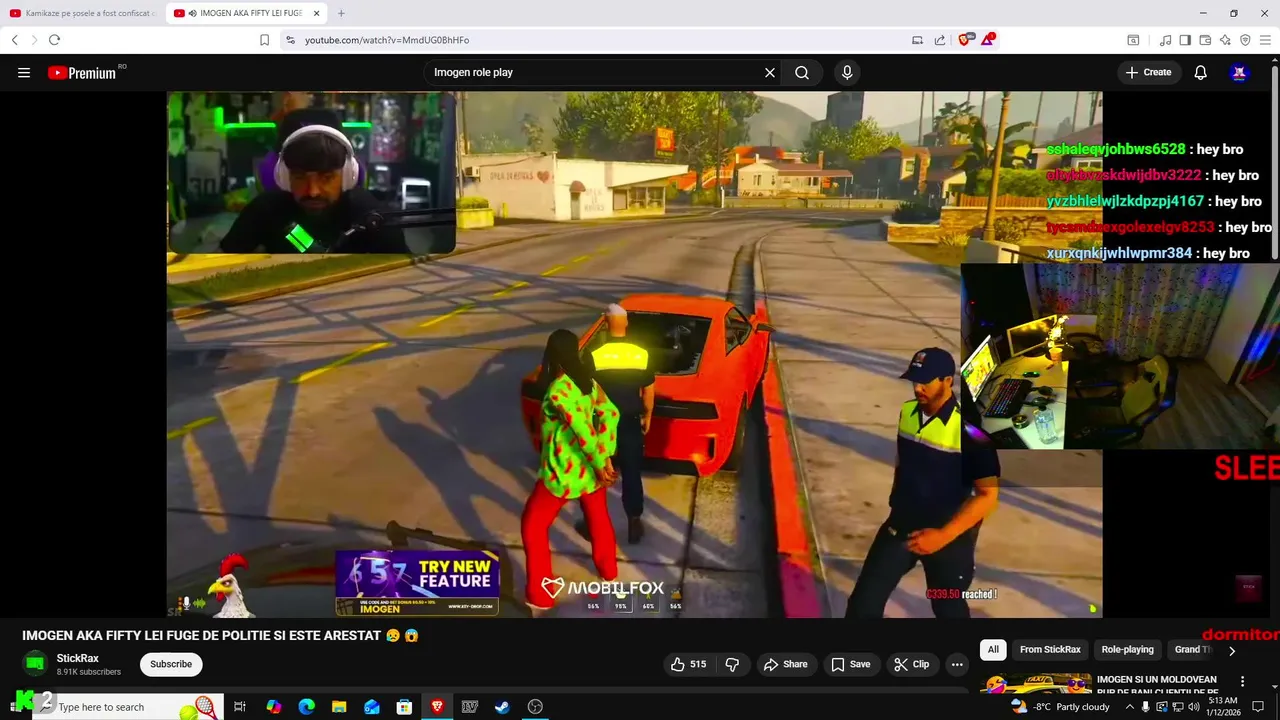Open OBS Studio from the taskbar
This screenshot has width=1280, height=720.
pos(535,707)
